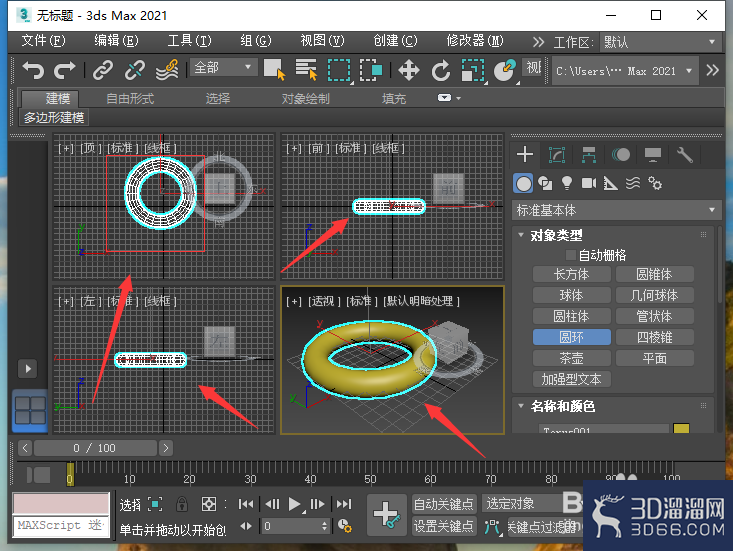Toggle the Selection Lock padlock
The image size is (733, 551).
(x=182, y=504)
